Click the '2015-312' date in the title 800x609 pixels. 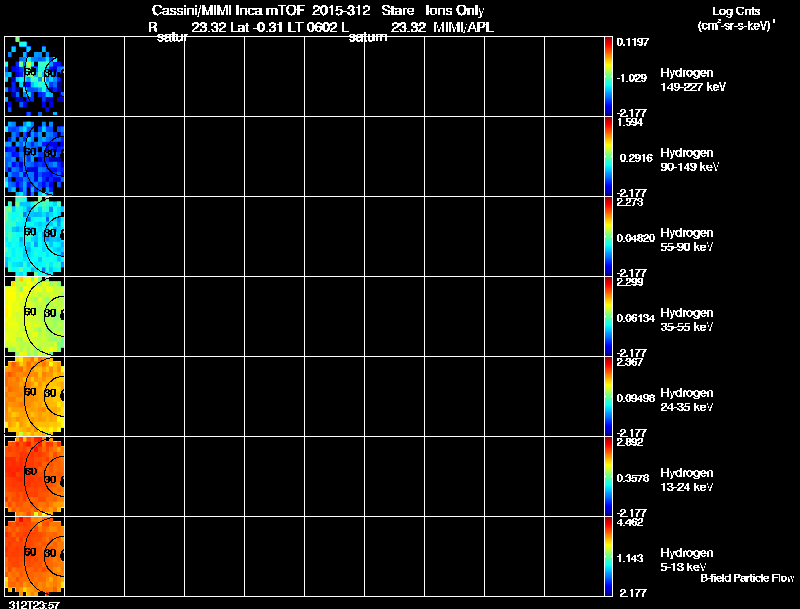pyautogui.click(x=341, y=11)
